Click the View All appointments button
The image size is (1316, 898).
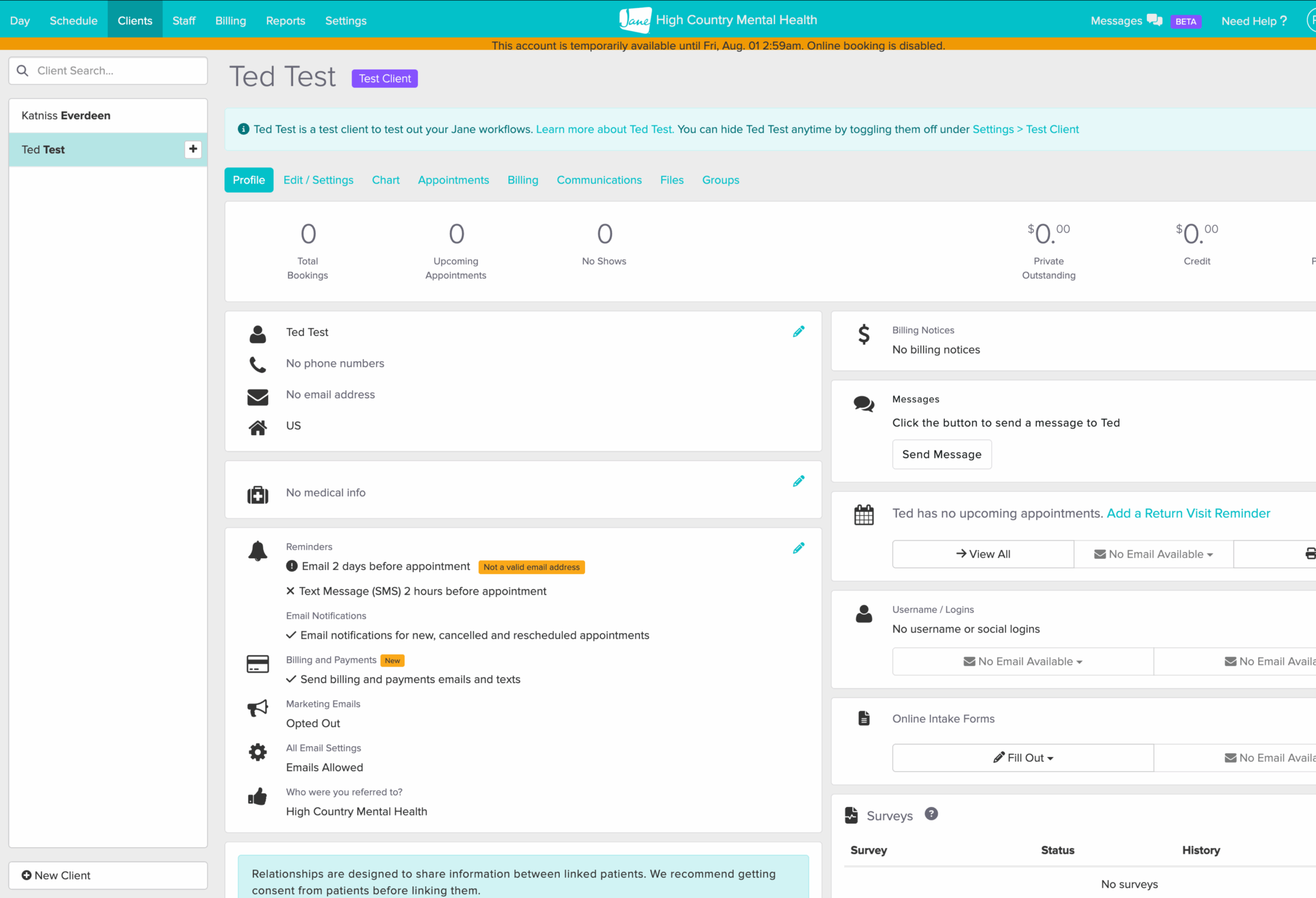[x=983, y=554]
